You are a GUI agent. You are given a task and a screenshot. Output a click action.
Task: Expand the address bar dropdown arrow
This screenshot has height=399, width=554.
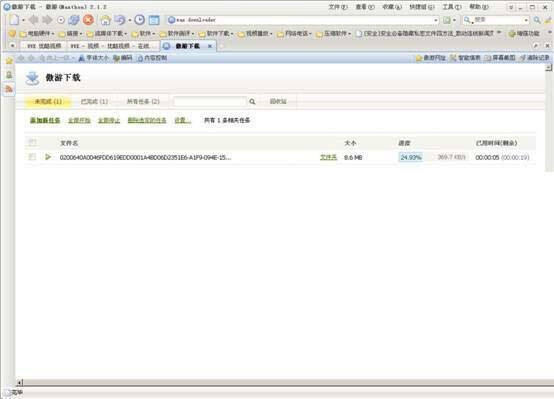point(436,20)
